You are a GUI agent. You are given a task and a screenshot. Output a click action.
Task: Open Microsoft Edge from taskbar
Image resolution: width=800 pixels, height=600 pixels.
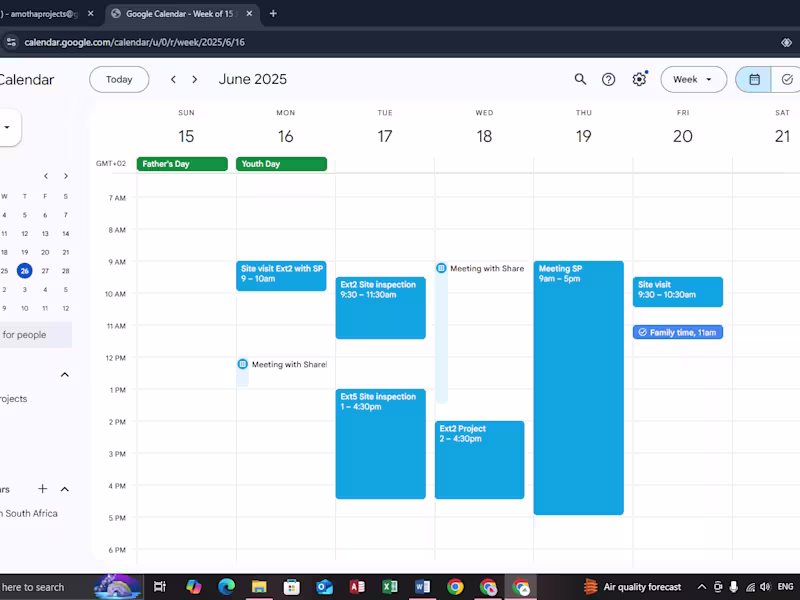[226, 587]
